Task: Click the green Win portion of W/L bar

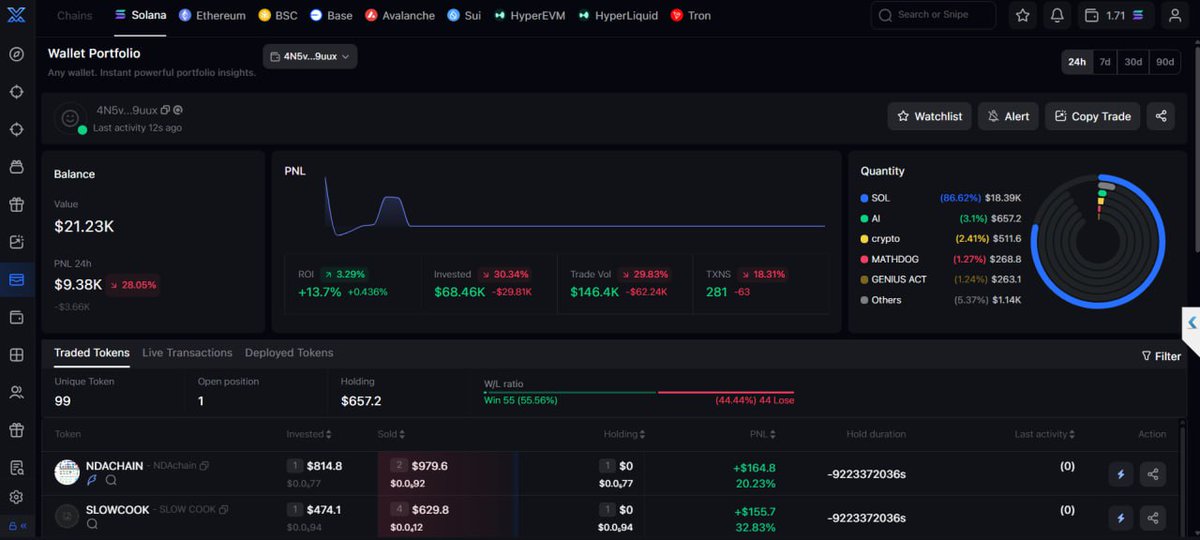Action: [x=569, y=392]
